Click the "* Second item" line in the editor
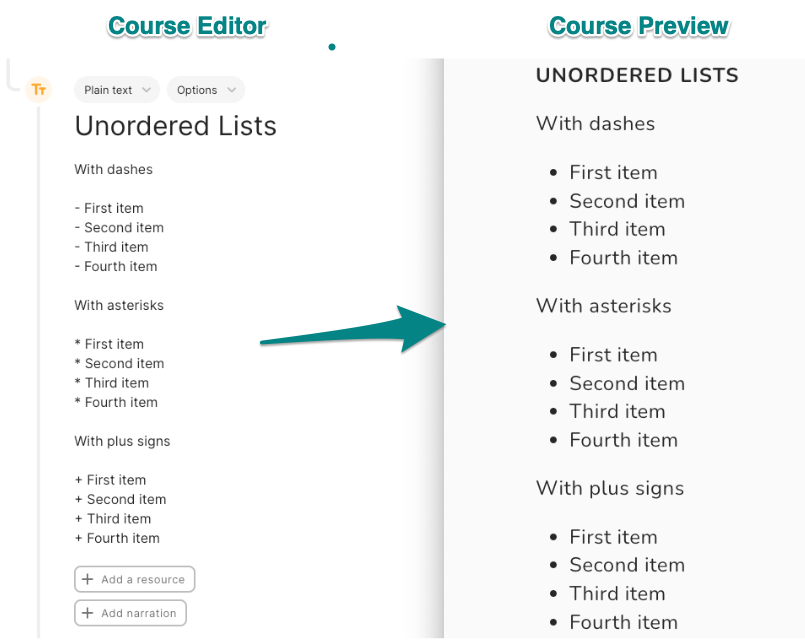Image resolution: width=805 pixels, height=642 pixels. tap(119, 364)
